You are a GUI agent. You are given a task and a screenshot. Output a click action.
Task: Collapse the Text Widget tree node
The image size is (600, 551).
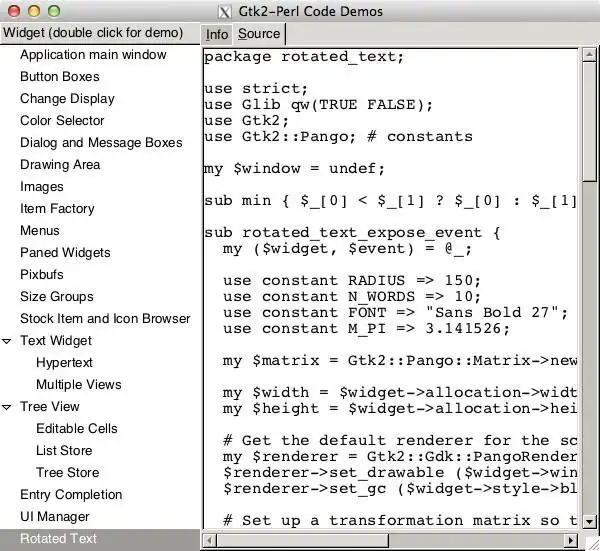pyautogui.click(x=7, y=341)
